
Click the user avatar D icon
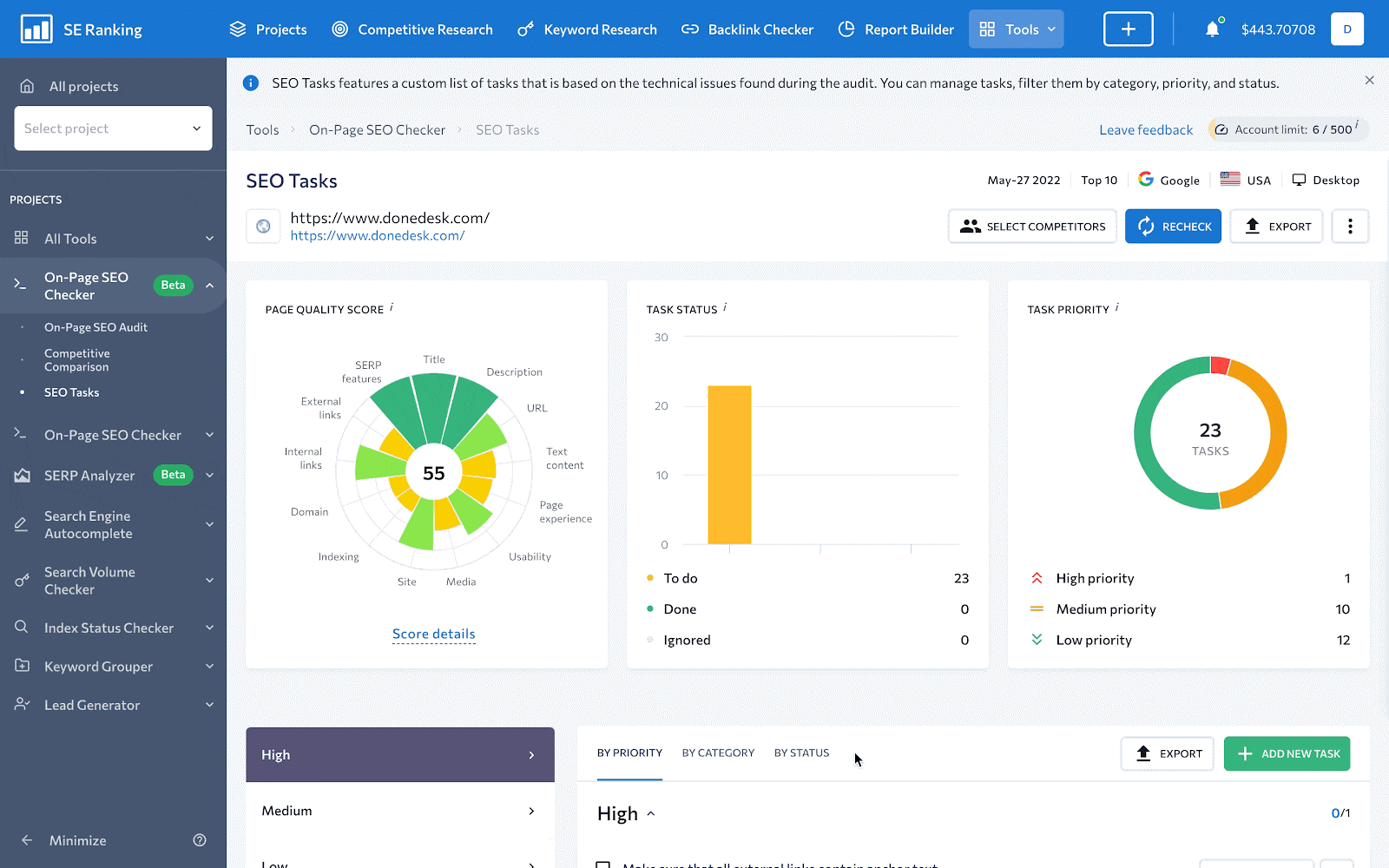(x=1346, y=30)
